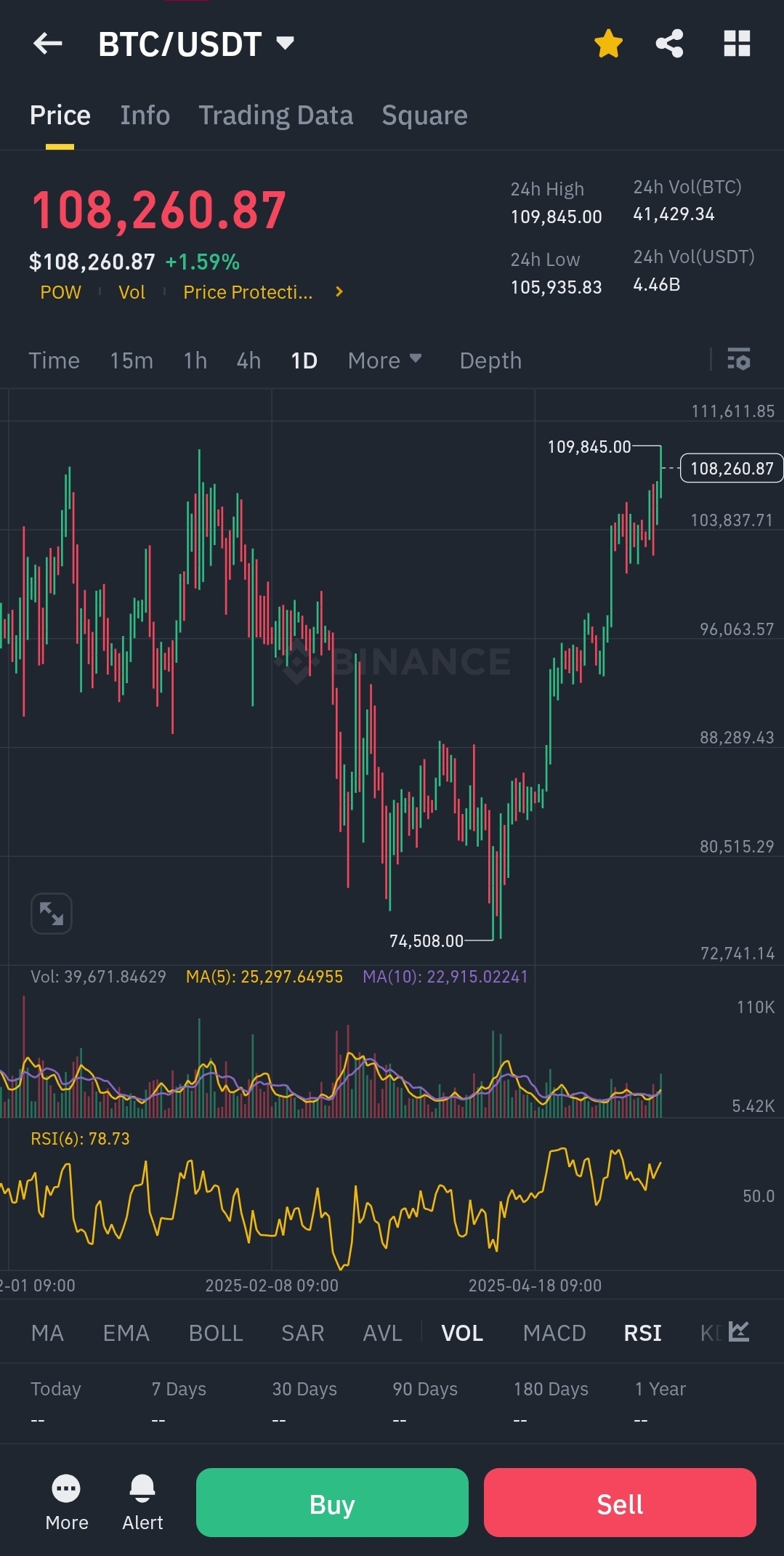The height and width of the screenshot is (1556, 784).
Task: Toggle the VOL indicator
Action: point(462,1333)
